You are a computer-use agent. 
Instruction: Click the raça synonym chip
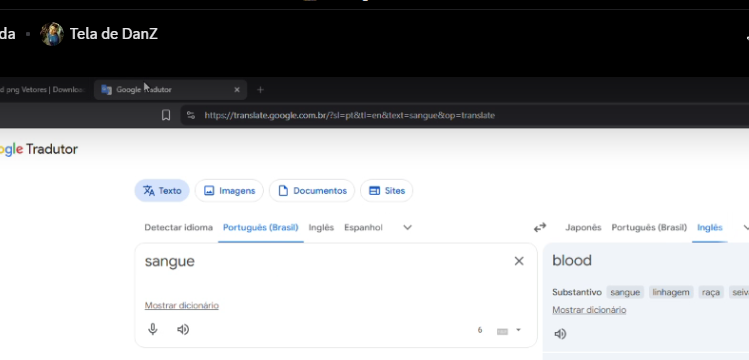point(711,292)
